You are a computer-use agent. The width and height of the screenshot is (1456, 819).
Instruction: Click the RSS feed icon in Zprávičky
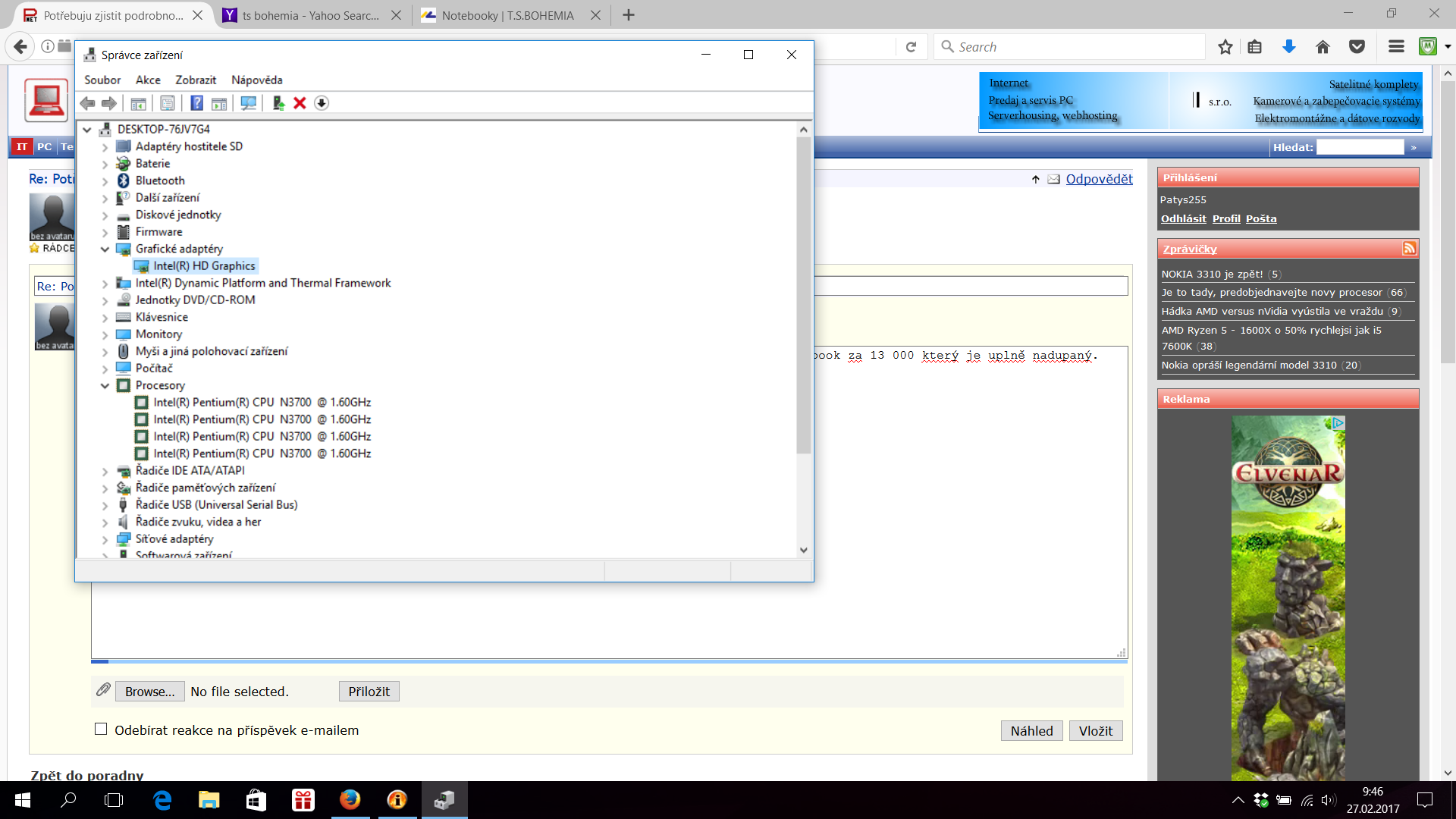[1409, 249]
